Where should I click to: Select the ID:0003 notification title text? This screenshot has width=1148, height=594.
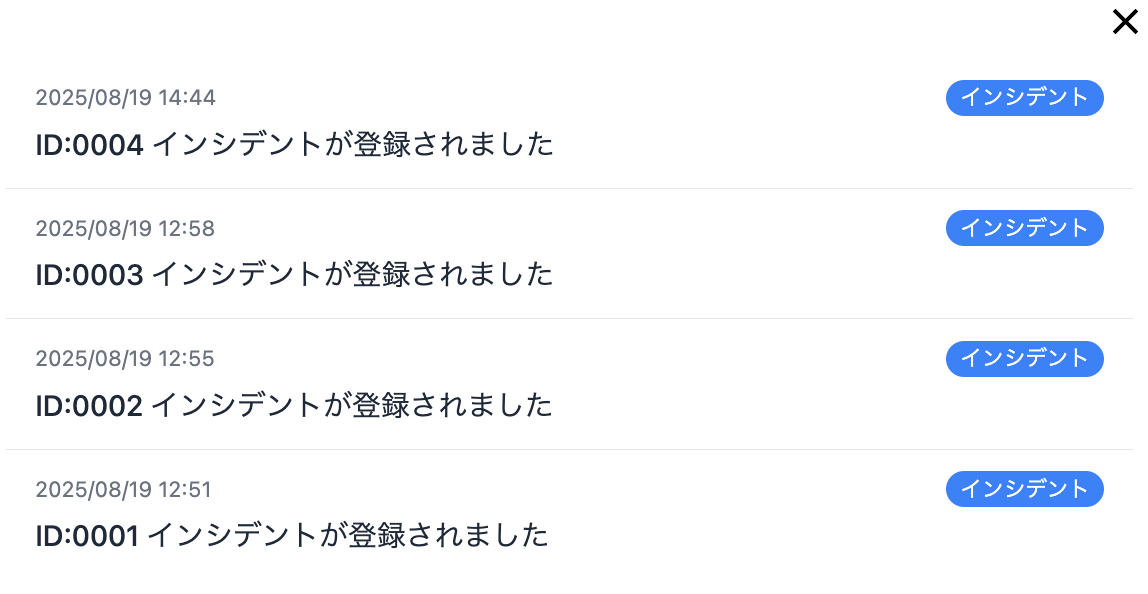click(x=294, y=275)
